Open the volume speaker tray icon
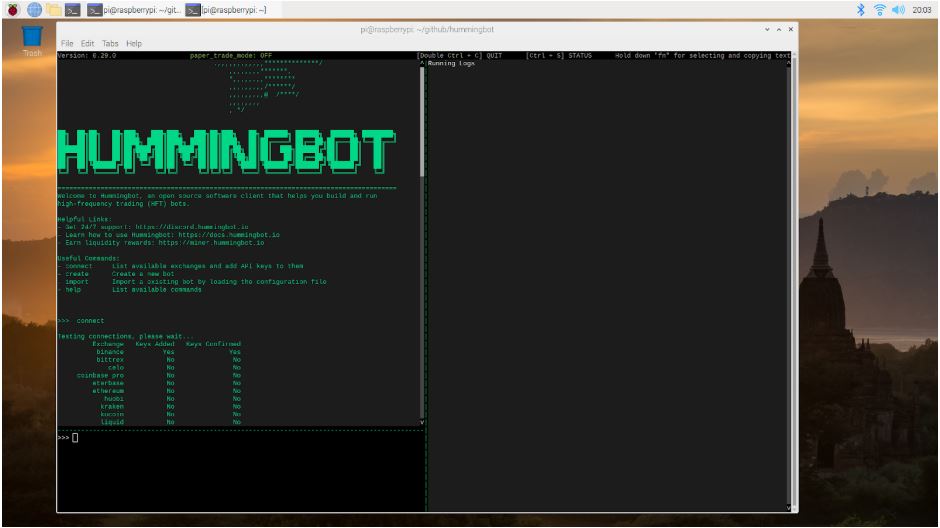 898,10
